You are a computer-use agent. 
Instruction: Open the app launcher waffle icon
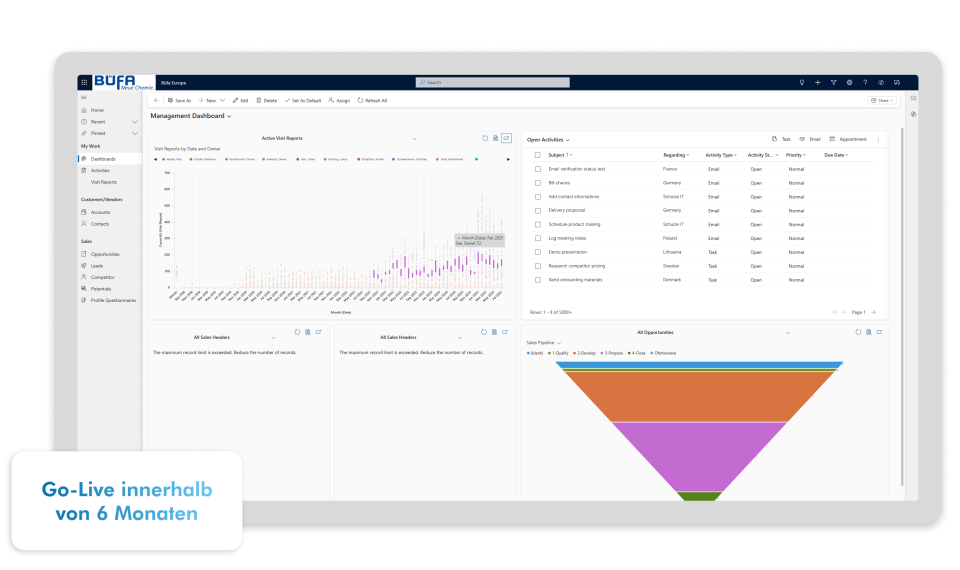coord(84,82)
